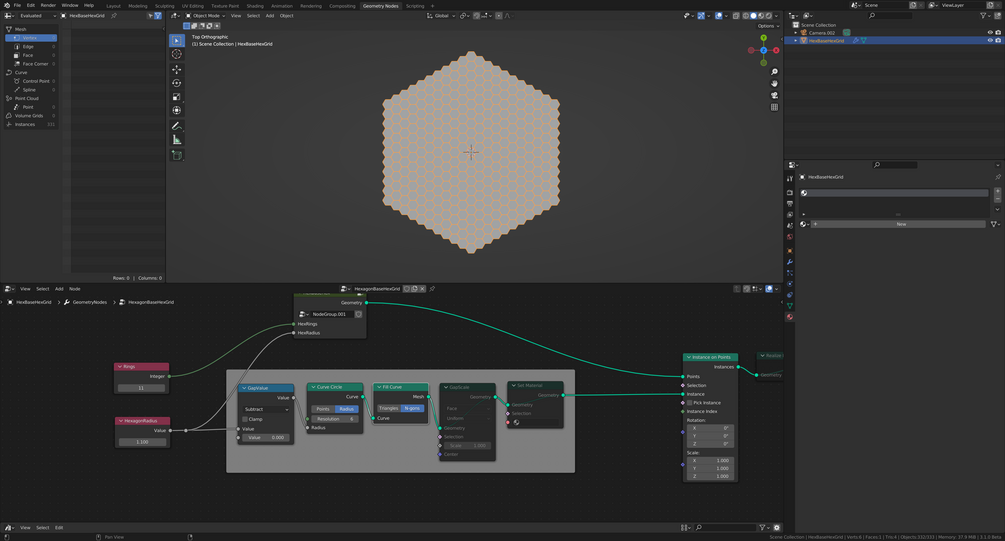Click GeometryNodes in node editor breadcrumb
This screenshot has height=541, width=1005.
click(x=89, y=302)
